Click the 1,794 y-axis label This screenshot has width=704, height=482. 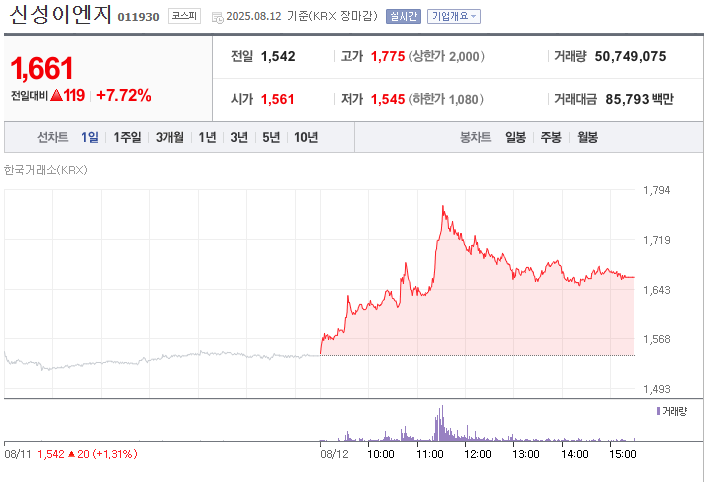click(x=656, y=190)
